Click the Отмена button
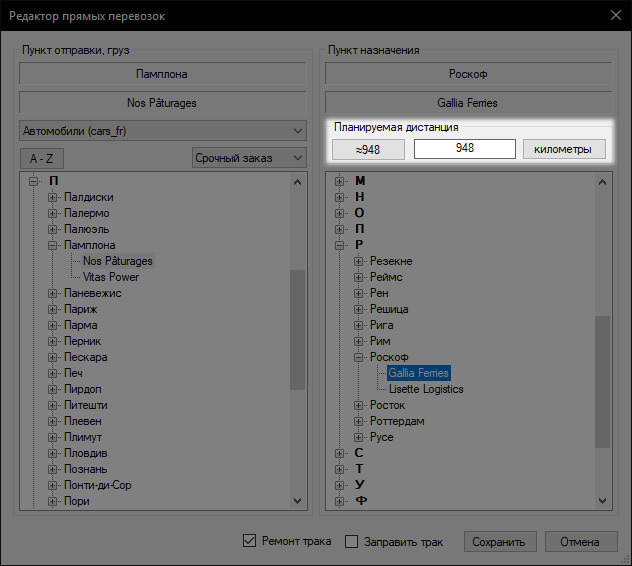Screen dimensions: 632x566 point(581,541)
